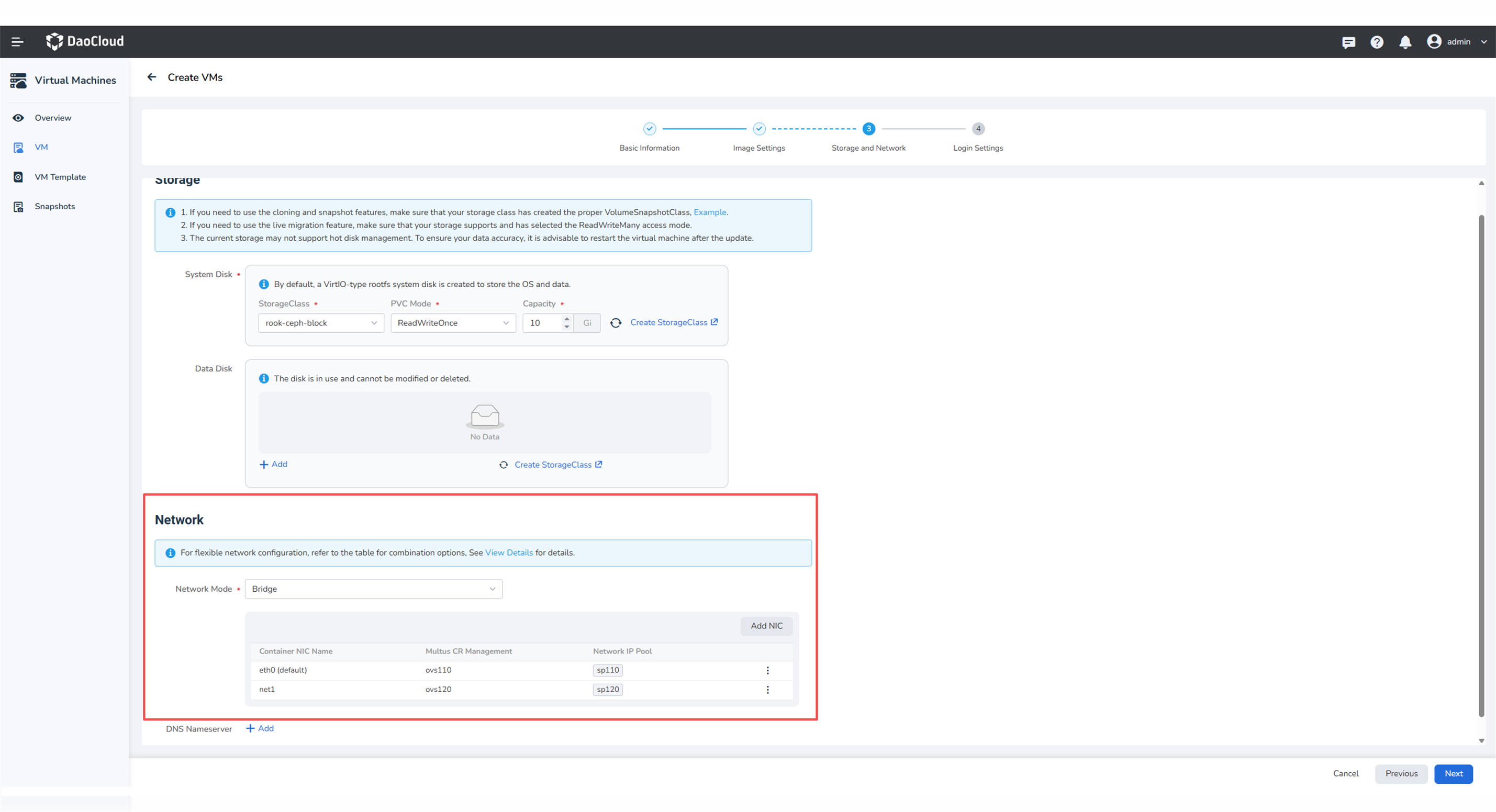This screenshot has width=1496, height=812.
Task: Click the Cancel button
Action: pos(1345,774)
